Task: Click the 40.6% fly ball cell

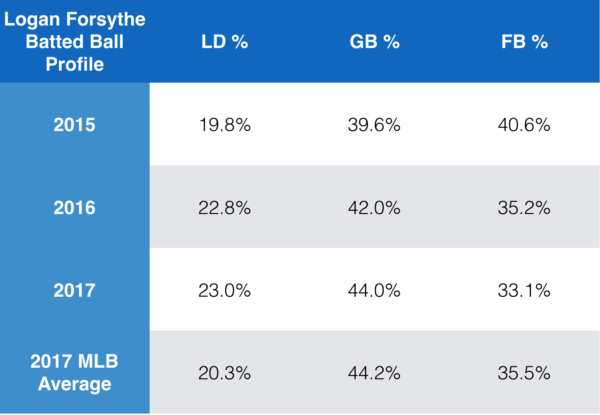Action: 523,125
